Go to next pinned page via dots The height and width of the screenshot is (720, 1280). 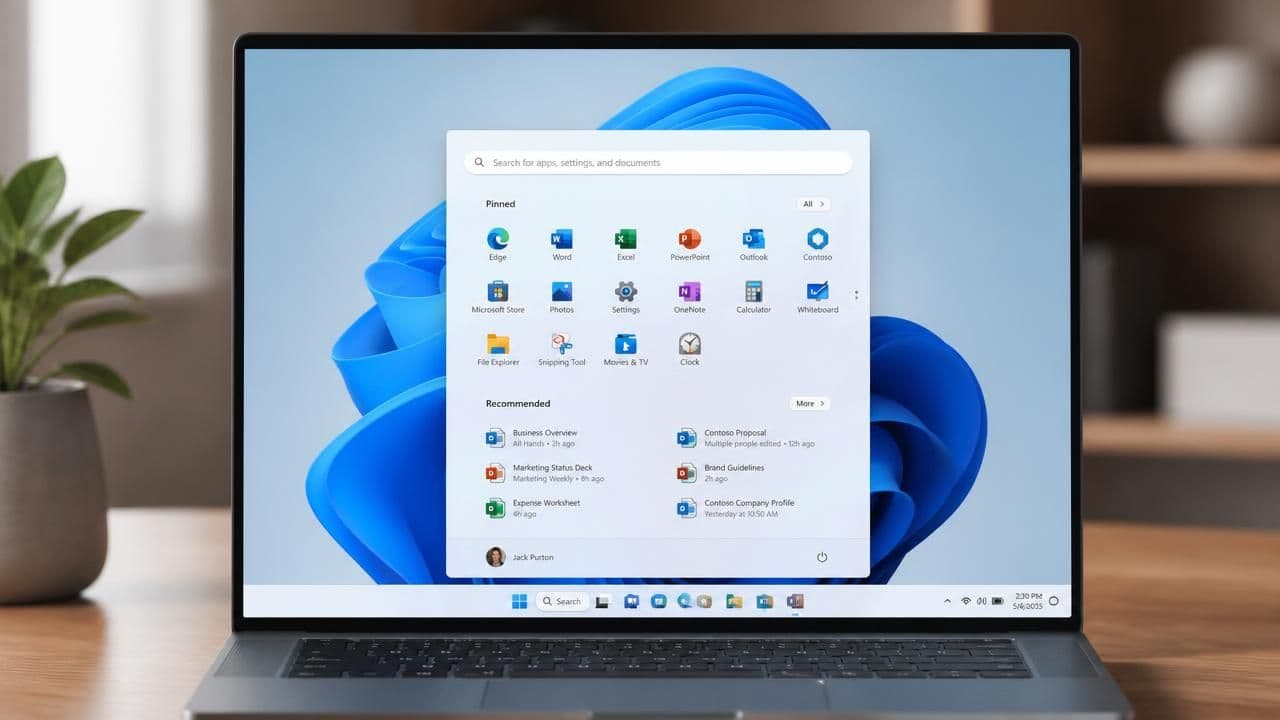click(856, 295)
